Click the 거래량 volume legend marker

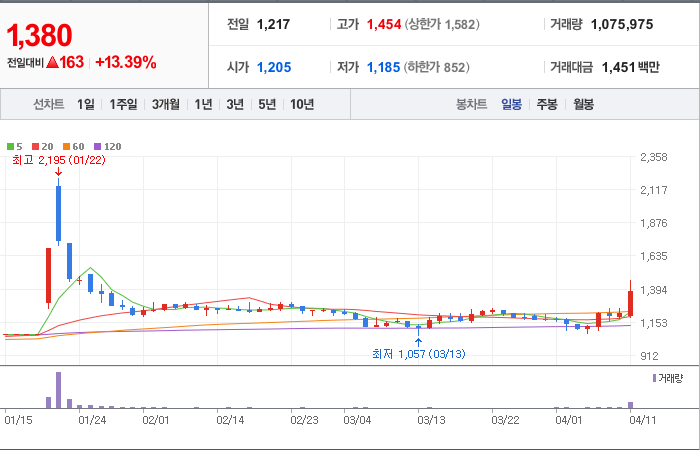[x=654, y=379]
